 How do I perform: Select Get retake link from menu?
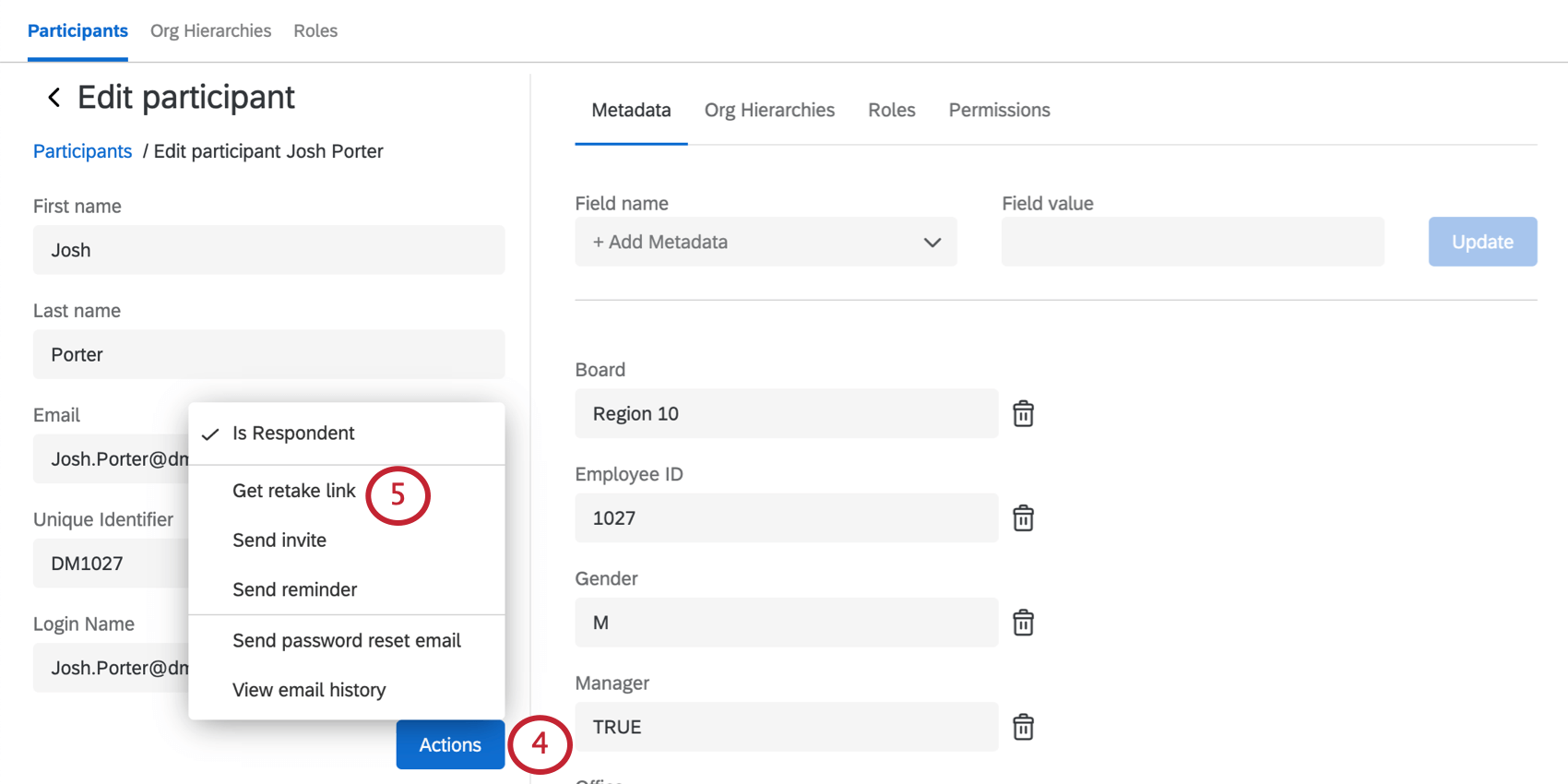pyautogui.click(x=293, y=491)
